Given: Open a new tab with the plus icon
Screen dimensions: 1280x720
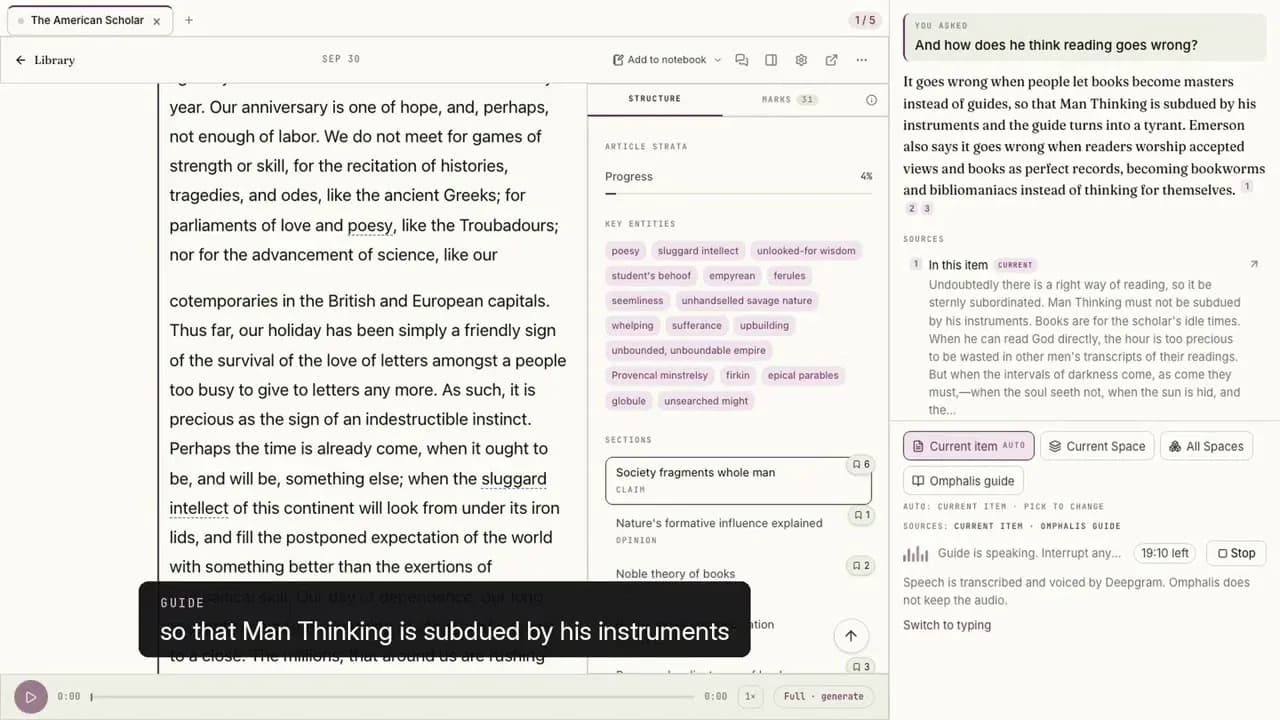Looking at the screenshot, I should [x=189, y=20].
